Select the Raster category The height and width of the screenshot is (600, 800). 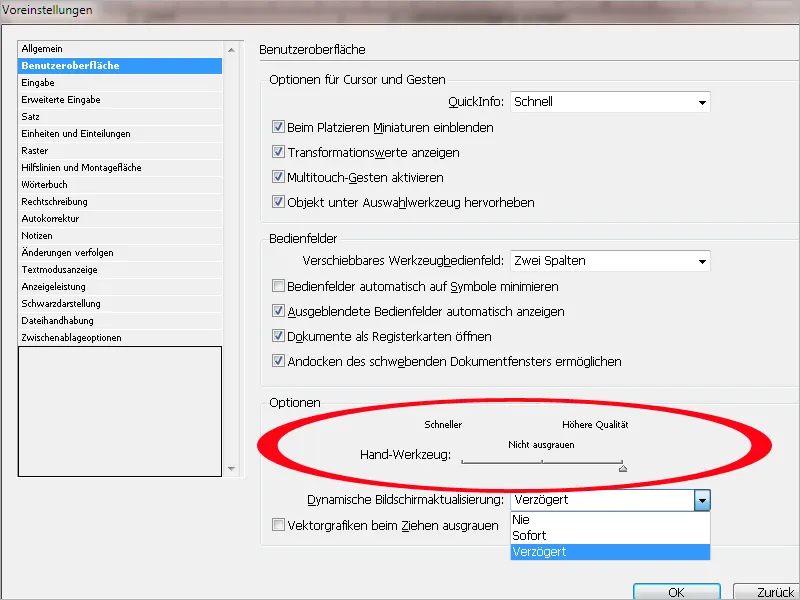tap(120, 151)
